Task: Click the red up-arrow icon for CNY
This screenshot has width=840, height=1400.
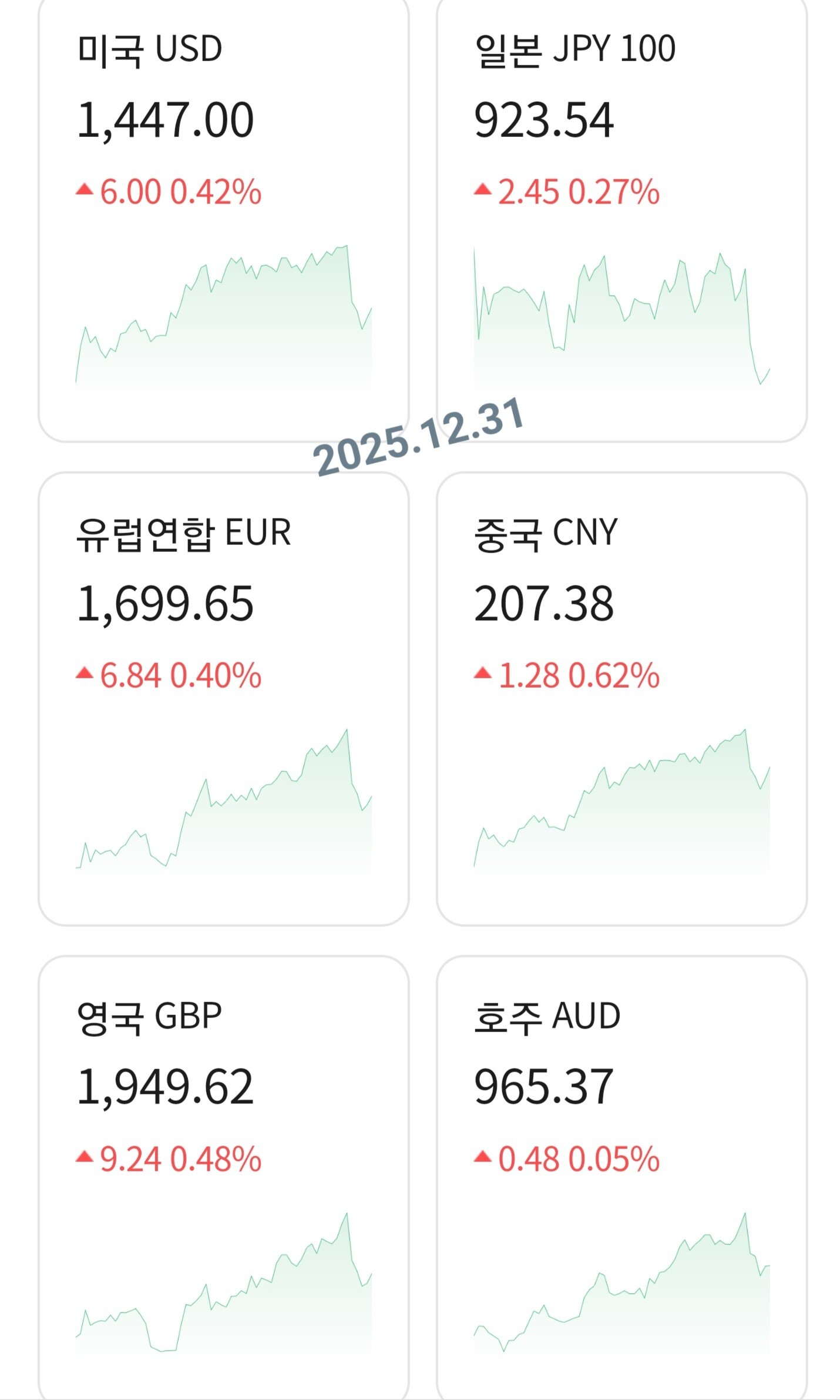Action: tap(483, 673)
